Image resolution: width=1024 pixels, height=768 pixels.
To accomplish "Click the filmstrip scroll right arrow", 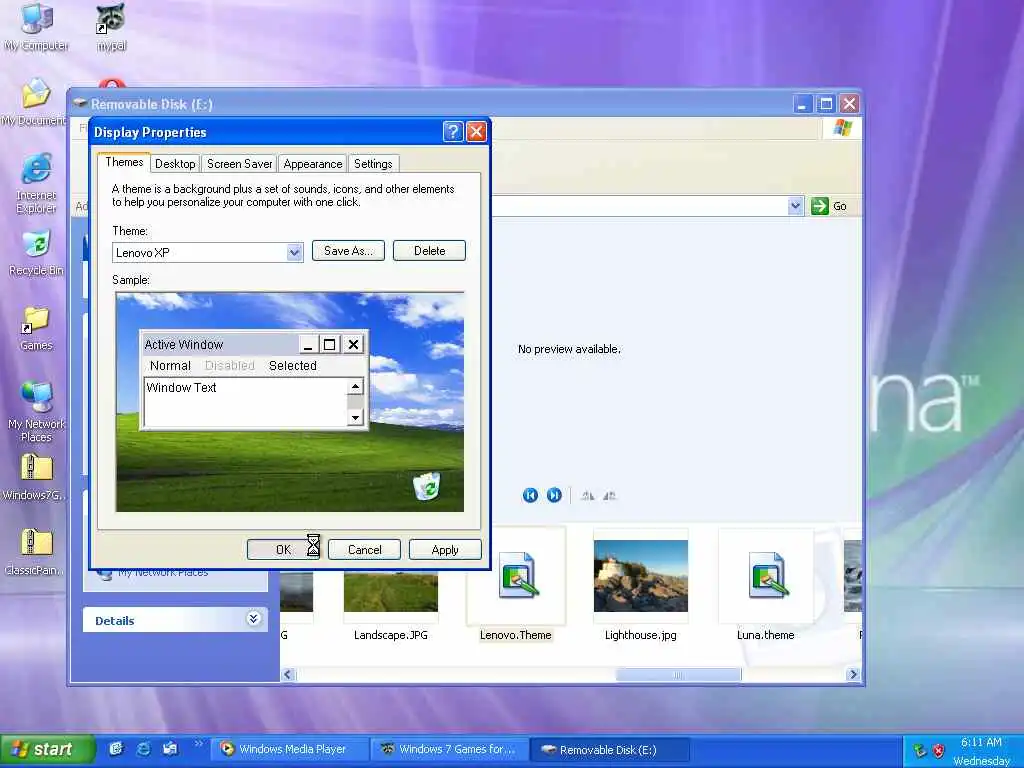I will [x=853, y=675].
